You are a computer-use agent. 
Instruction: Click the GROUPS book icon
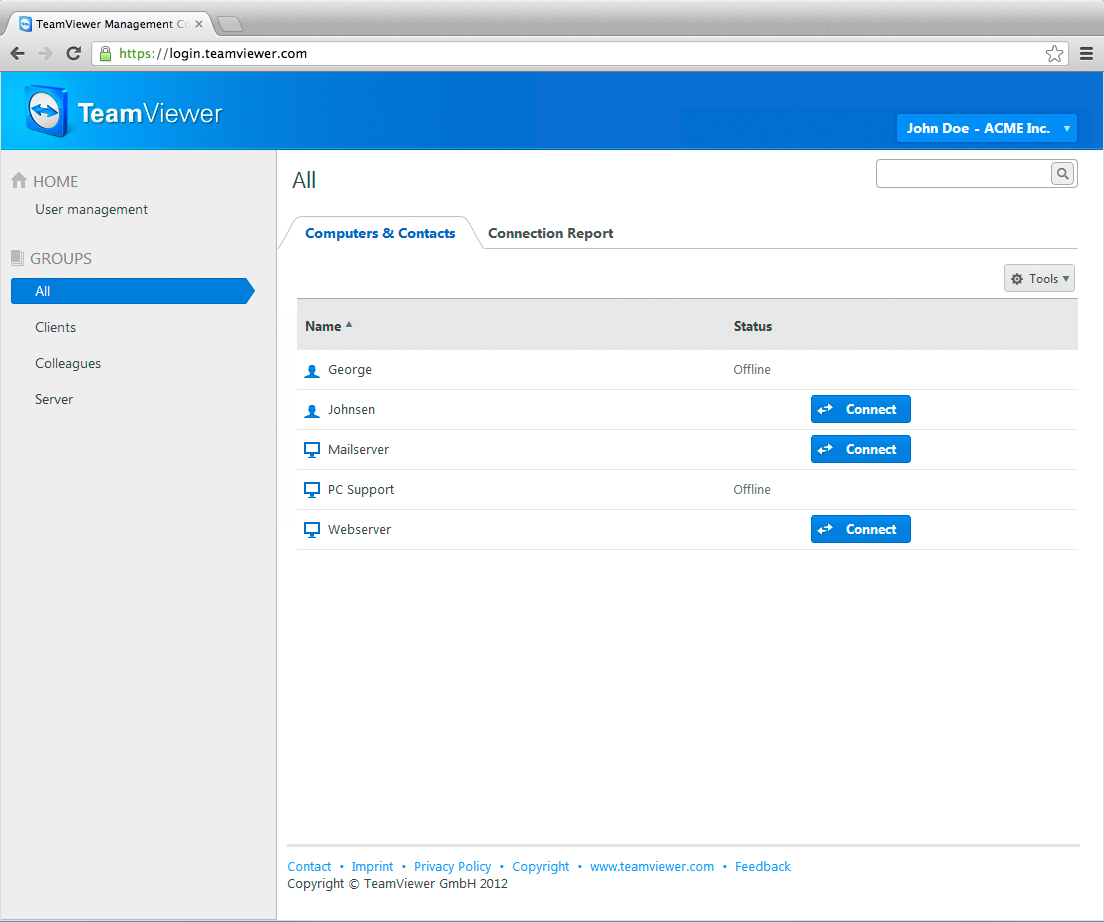(x=18, y=258)
